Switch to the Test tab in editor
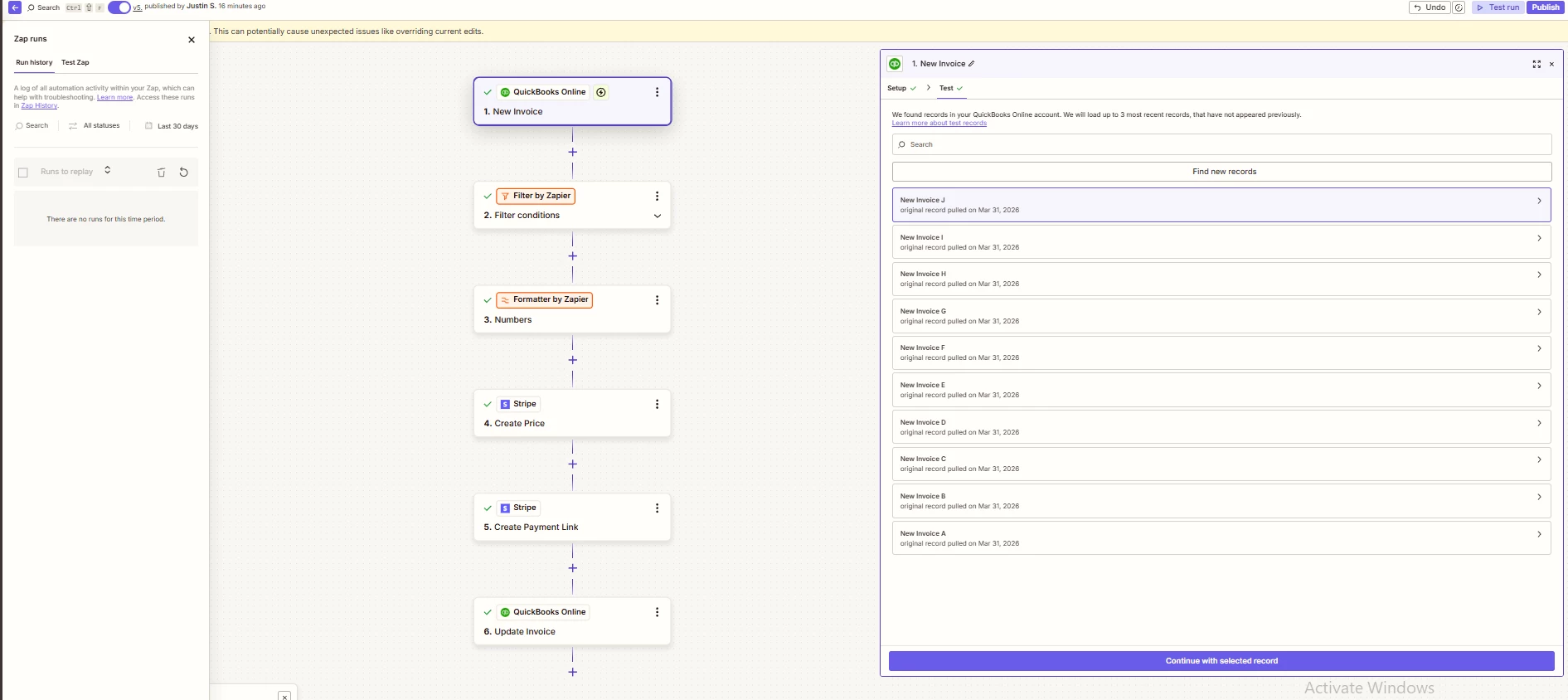Image resolution: width=1568 pixels, height=700 pixels. [951, 88]
